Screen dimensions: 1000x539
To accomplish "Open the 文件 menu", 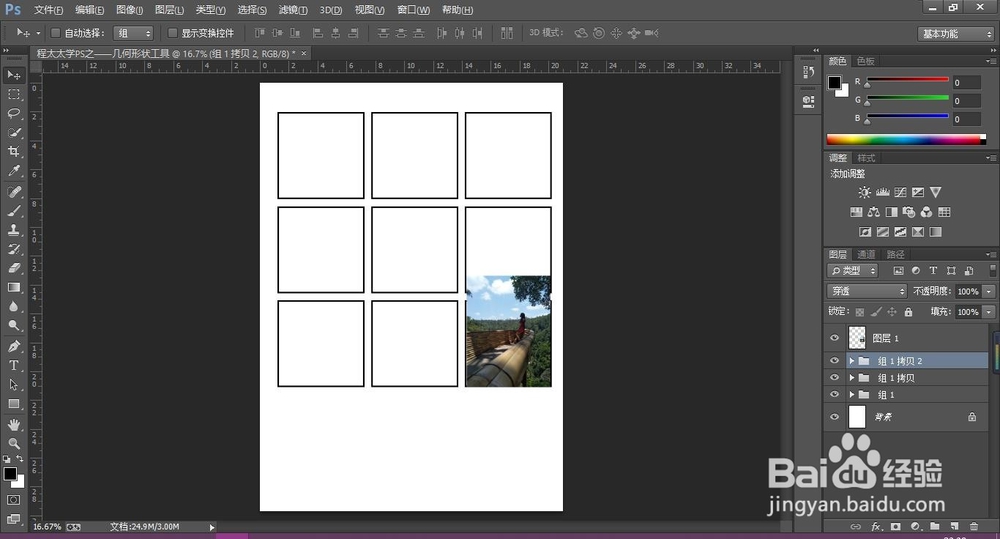I will point(48,10).
